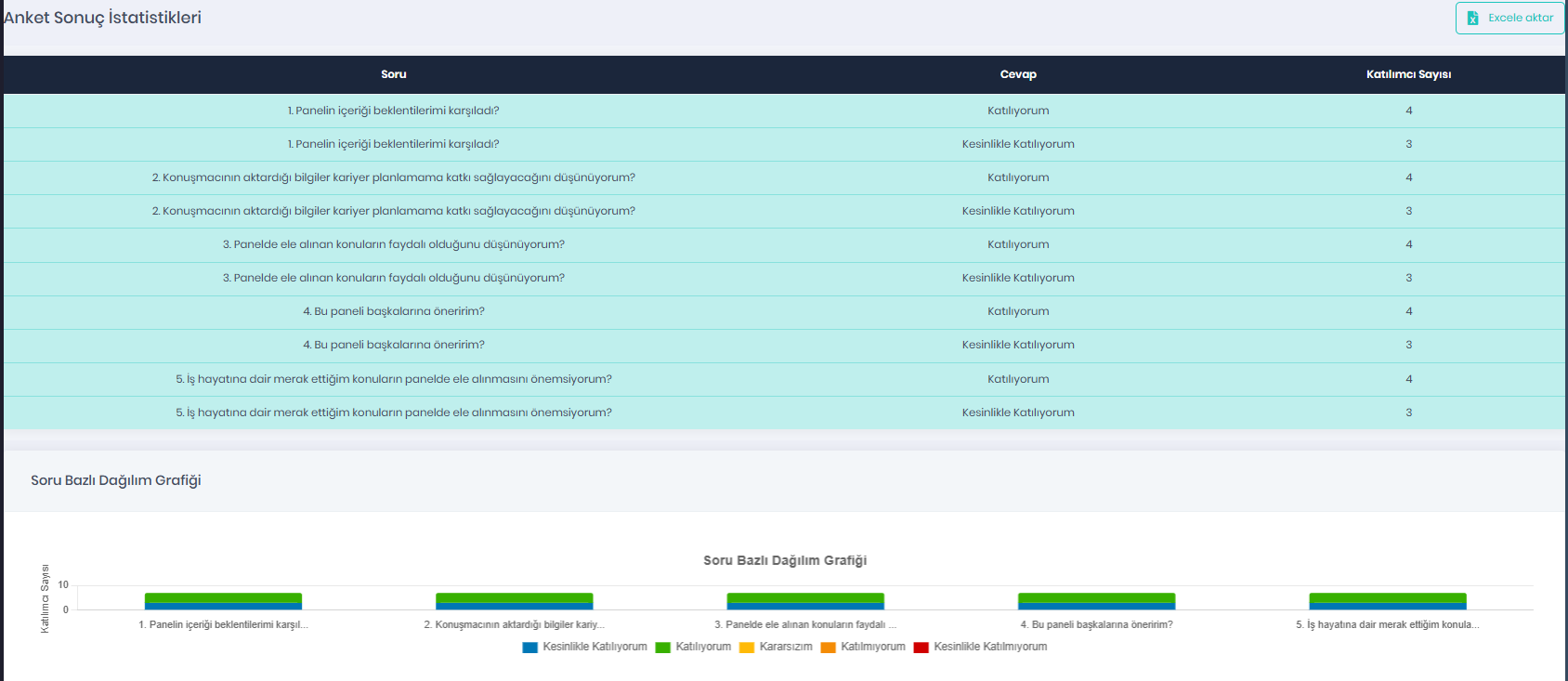Click the Excel file icon in export button
1568x681 pixels.
(x=1472, y=19)
